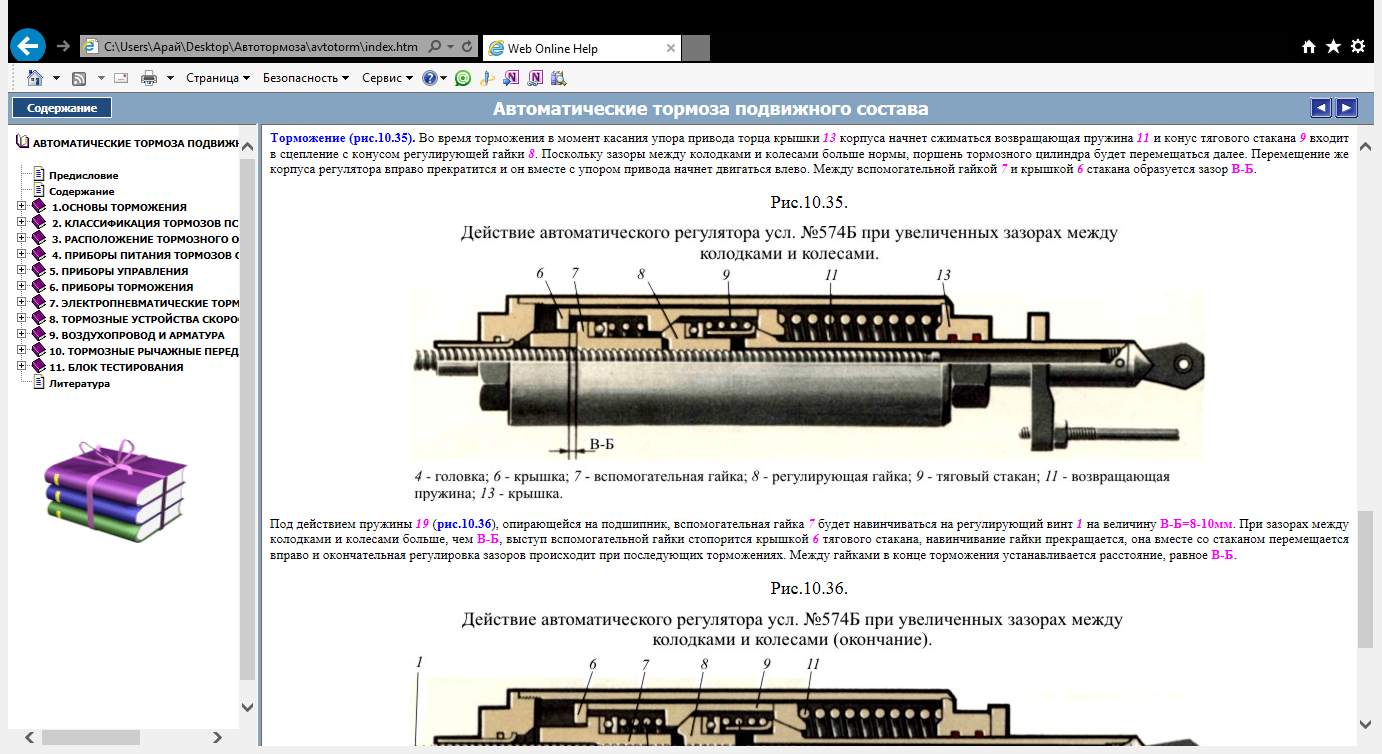Select the 11. БЛОК ТЕСТИРОВАНИЯ tree entry
Image resolution: width=1382 pixels, height=754 pixels.
point(117,367)
